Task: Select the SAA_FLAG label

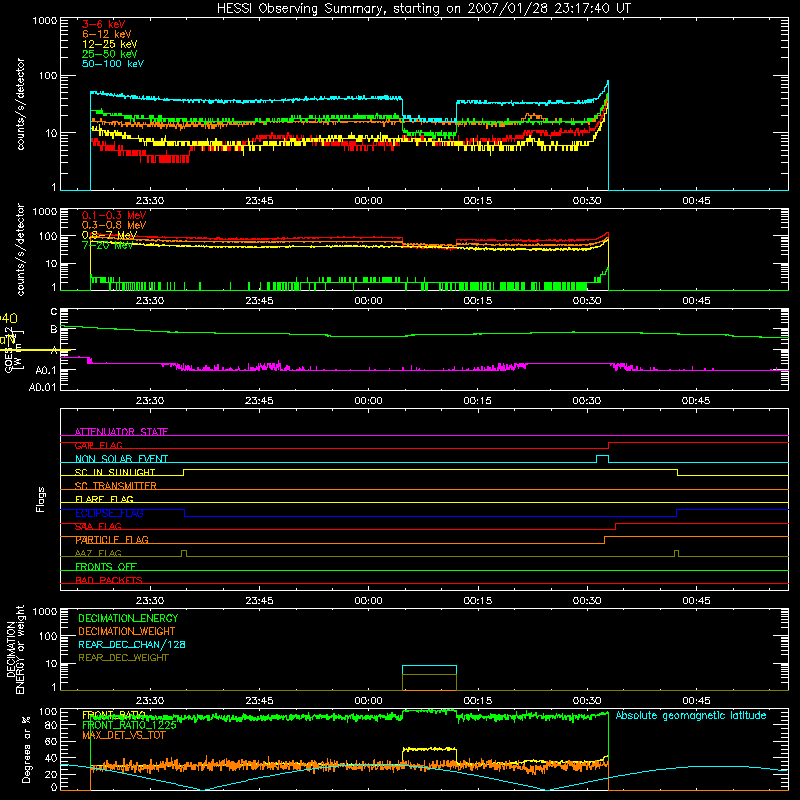Action: tap(98, 526)
